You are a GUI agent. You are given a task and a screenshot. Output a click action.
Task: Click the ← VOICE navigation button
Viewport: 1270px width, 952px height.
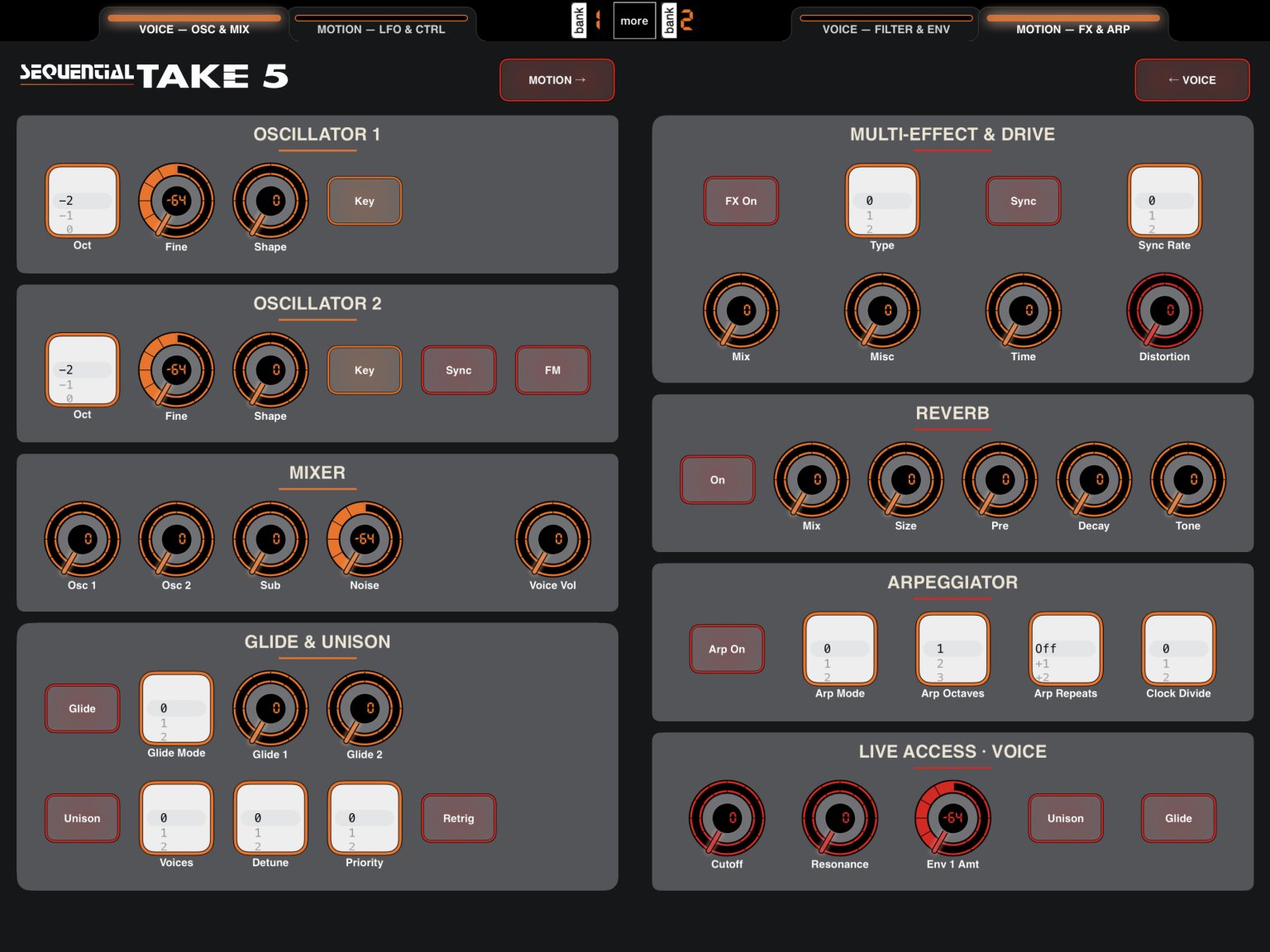(x=1192, y=80)
